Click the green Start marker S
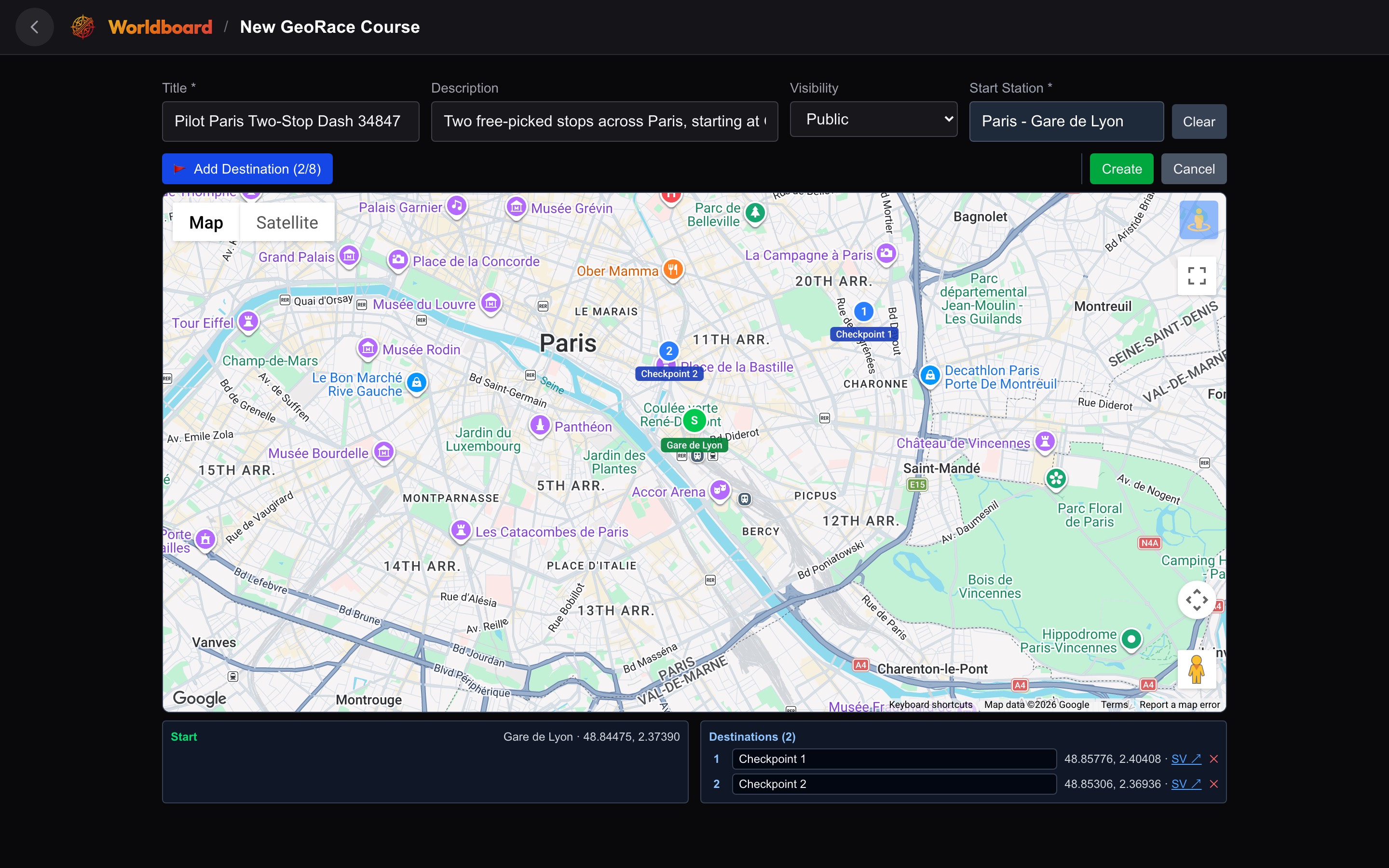The width and height of the screenshot is (1389, 868). pyautogui.click(x=694, y=421)
